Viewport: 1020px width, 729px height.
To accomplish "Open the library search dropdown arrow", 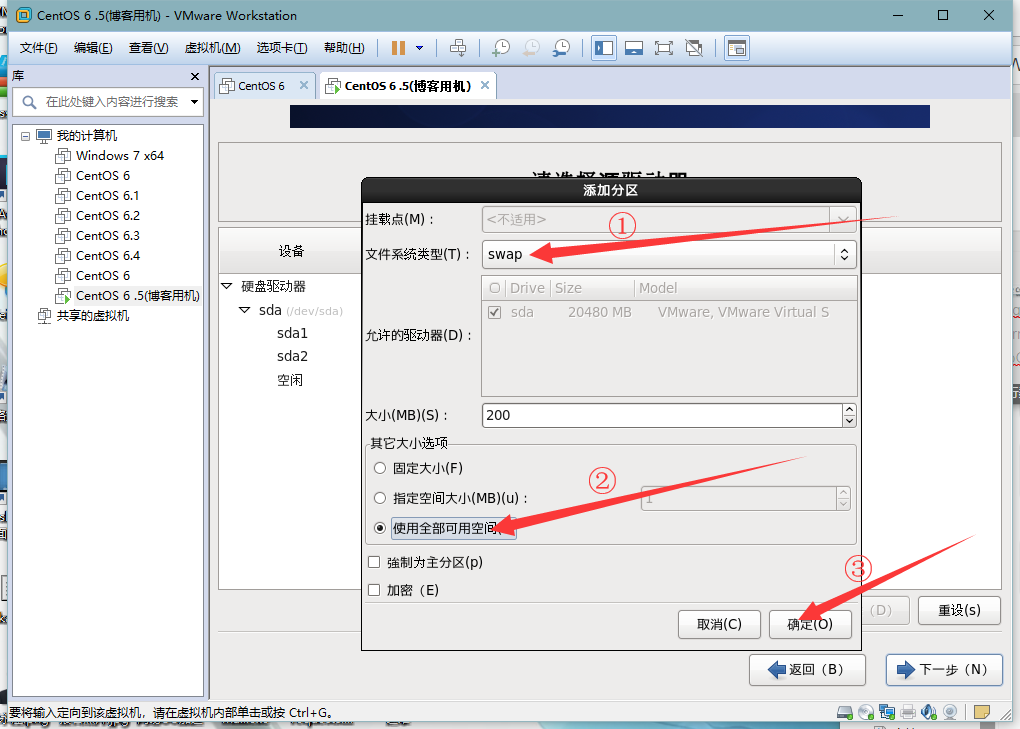I will (194, 102).
